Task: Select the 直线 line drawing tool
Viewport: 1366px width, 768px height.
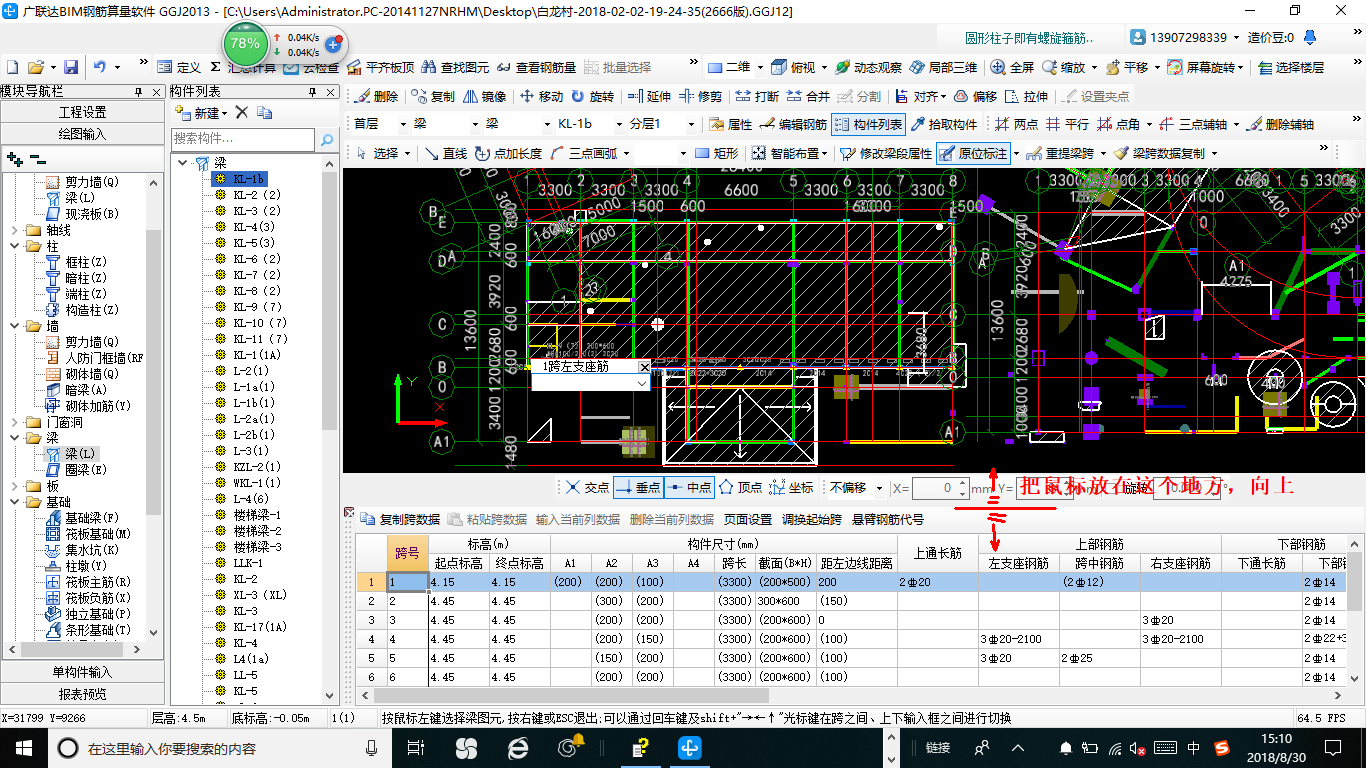Action: point(445,153)
